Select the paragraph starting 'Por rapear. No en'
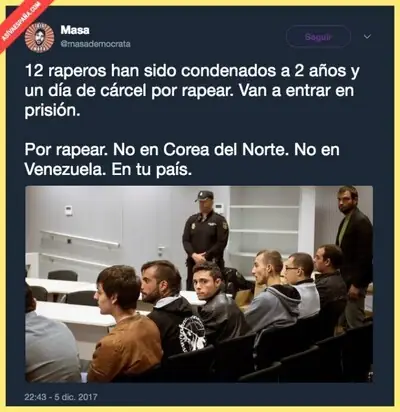Image resolution: width=400 pixels, height=412 pixels. point(182,160)
